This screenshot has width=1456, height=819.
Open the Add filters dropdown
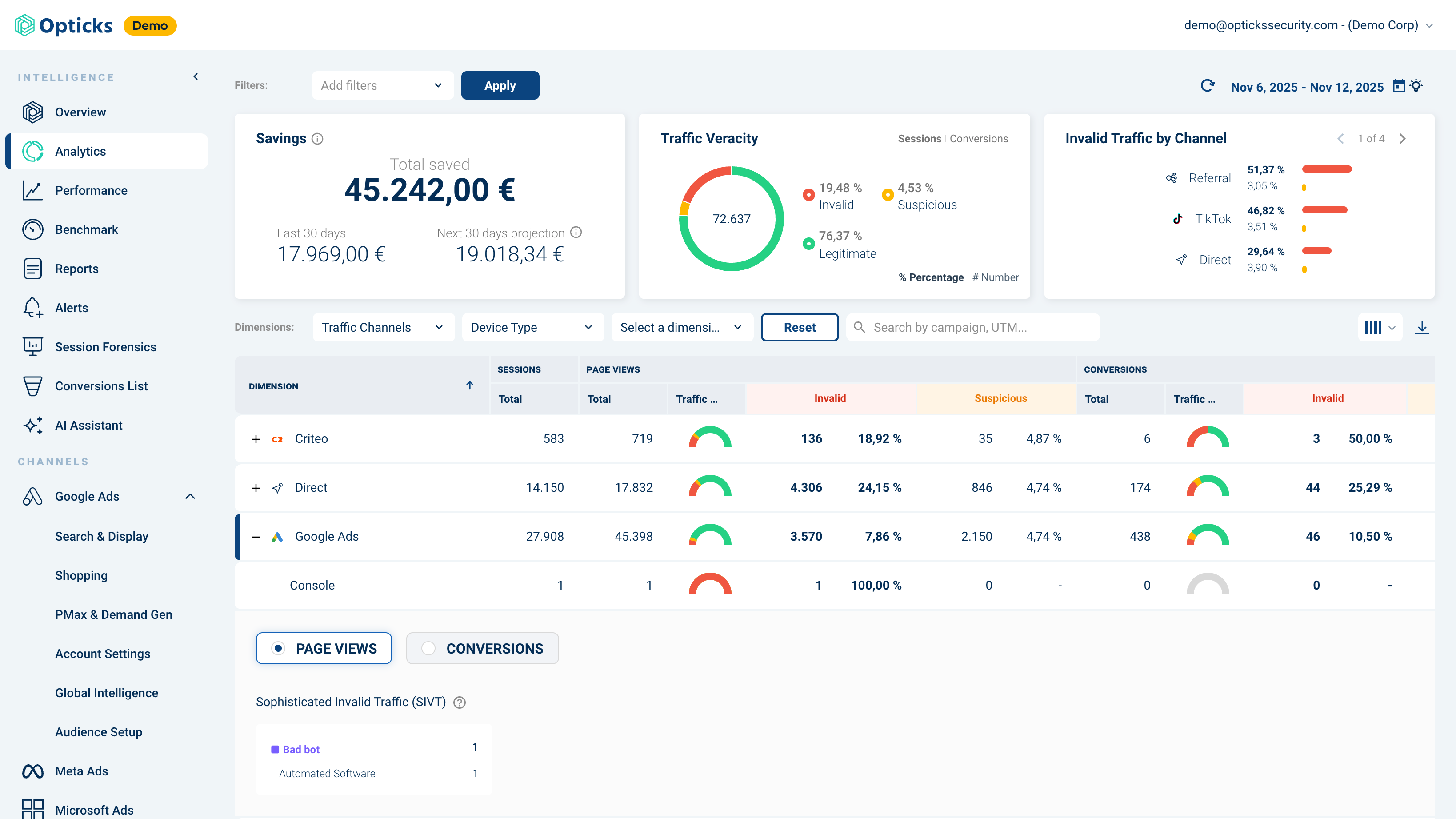[x=382, y=85]
